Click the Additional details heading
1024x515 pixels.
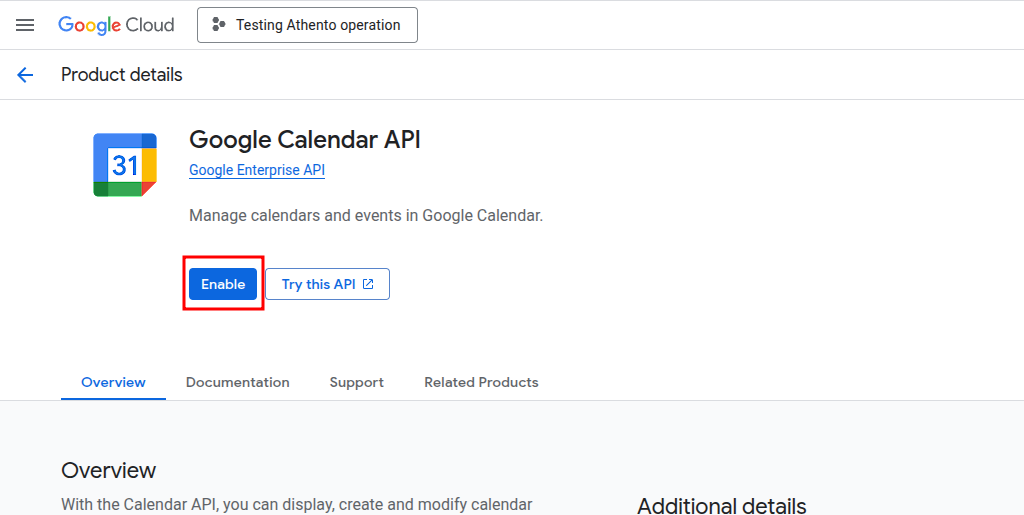721,505
